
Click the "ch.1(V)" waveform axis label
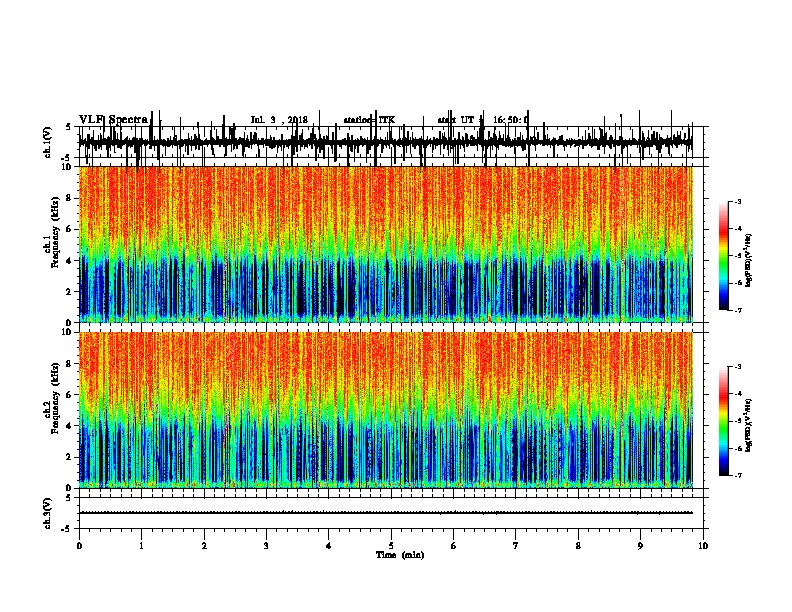coord(48,142)
